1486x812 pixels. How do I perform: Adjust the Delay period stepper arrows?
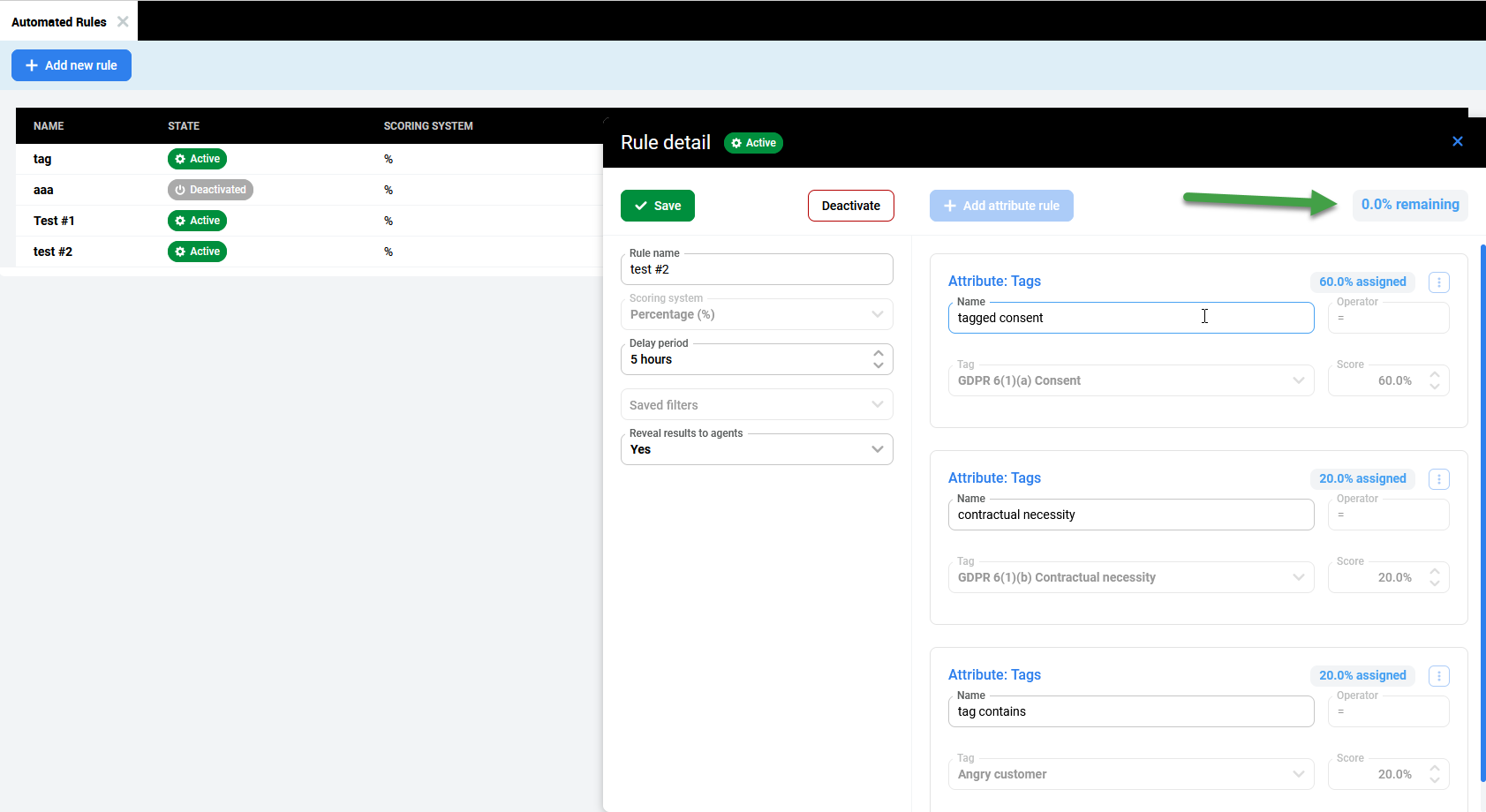coord(878,359)
